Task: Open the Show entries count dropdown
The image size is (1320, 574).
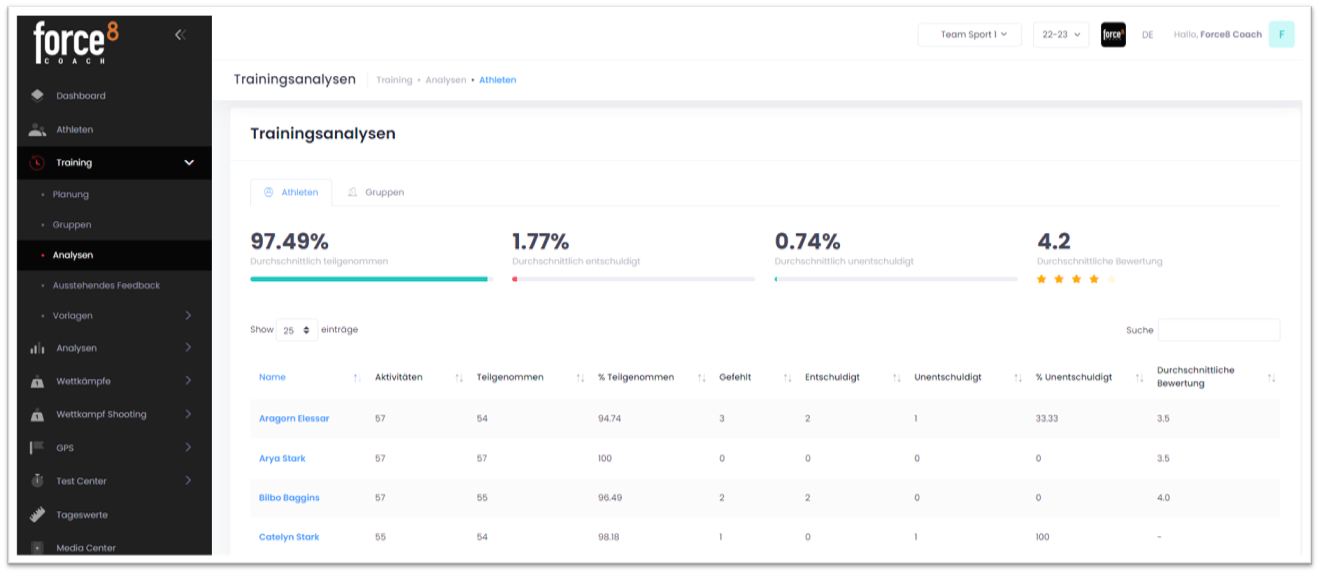Action: [296, 330]
